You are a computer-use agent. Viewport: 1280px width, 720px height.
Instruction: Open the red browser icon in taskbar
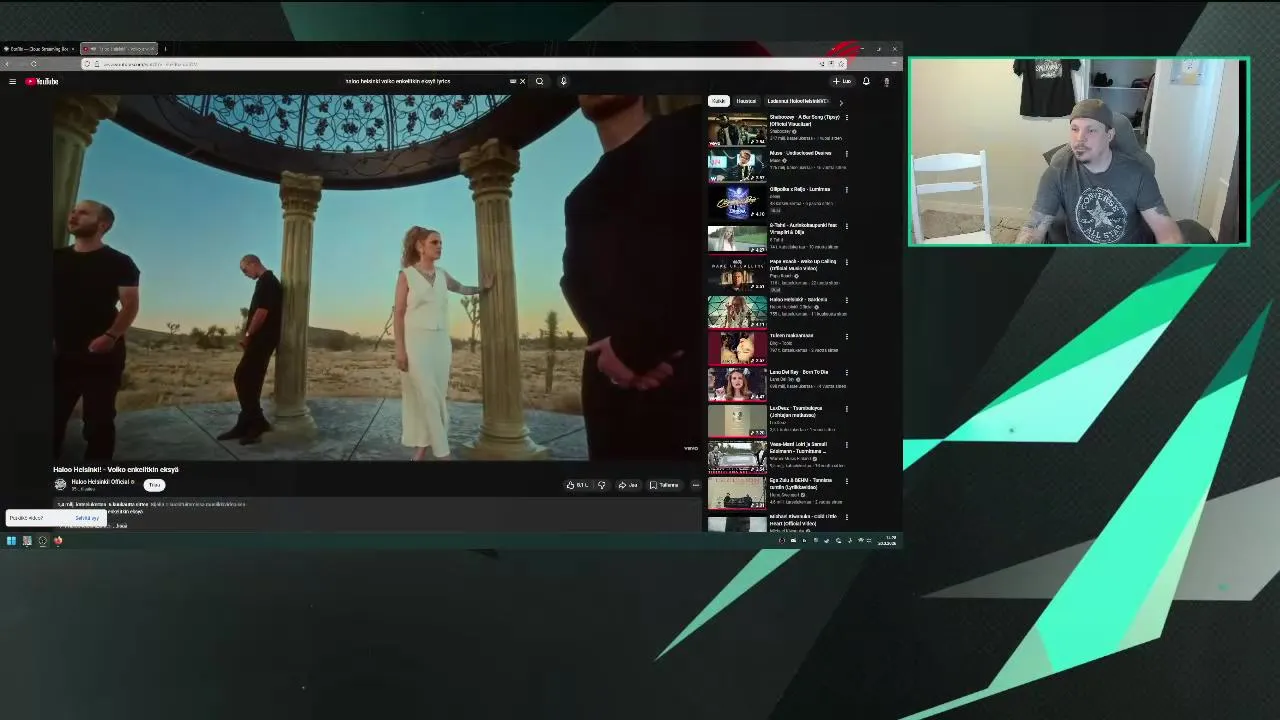[58, 541]
